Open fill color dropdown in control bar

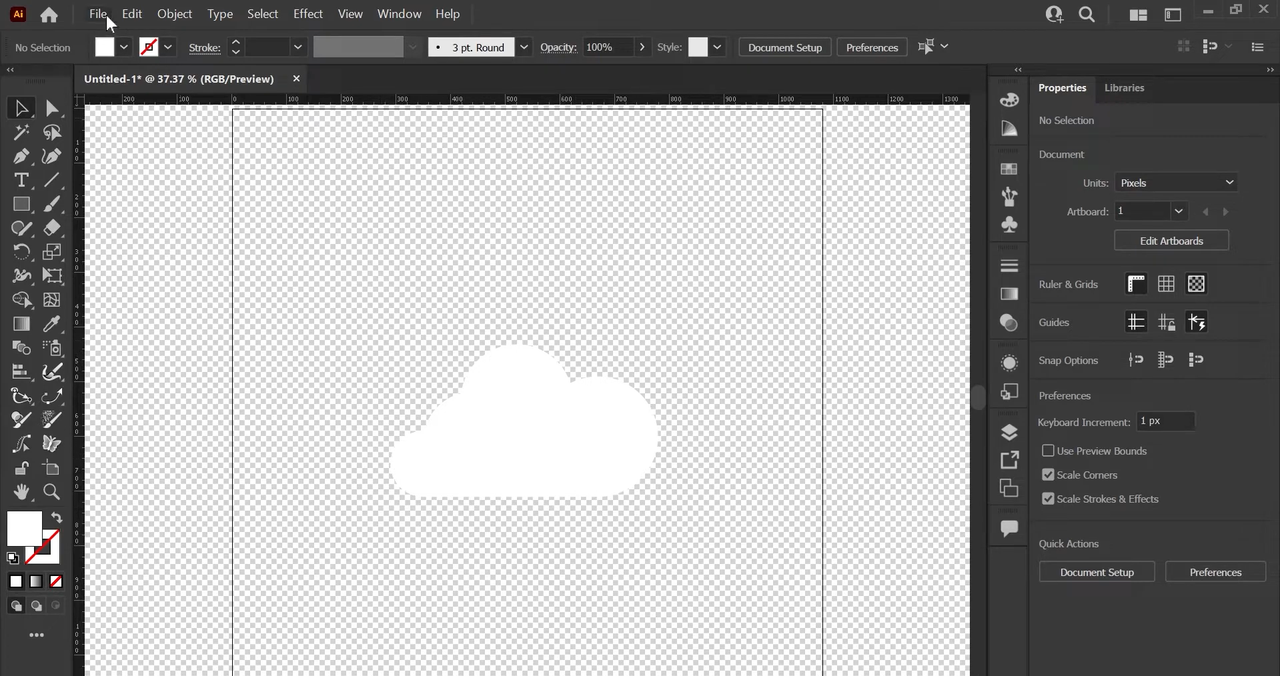pos(123,47)
